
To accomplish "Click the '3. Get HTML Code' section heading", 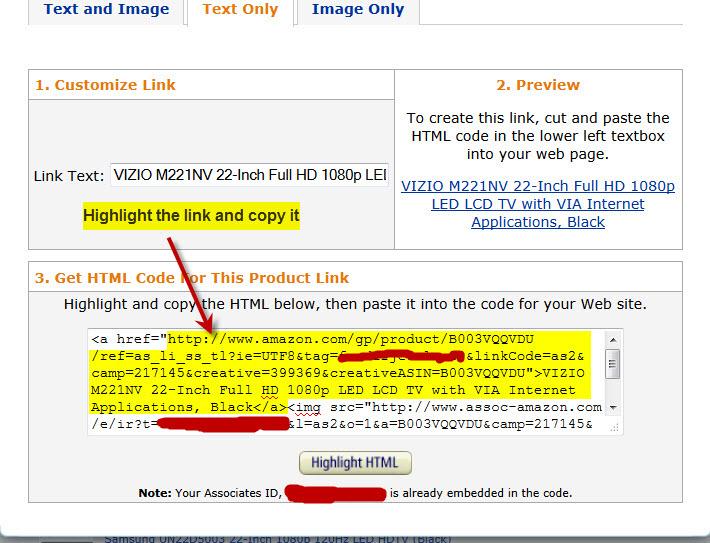I will coord(192,277).
